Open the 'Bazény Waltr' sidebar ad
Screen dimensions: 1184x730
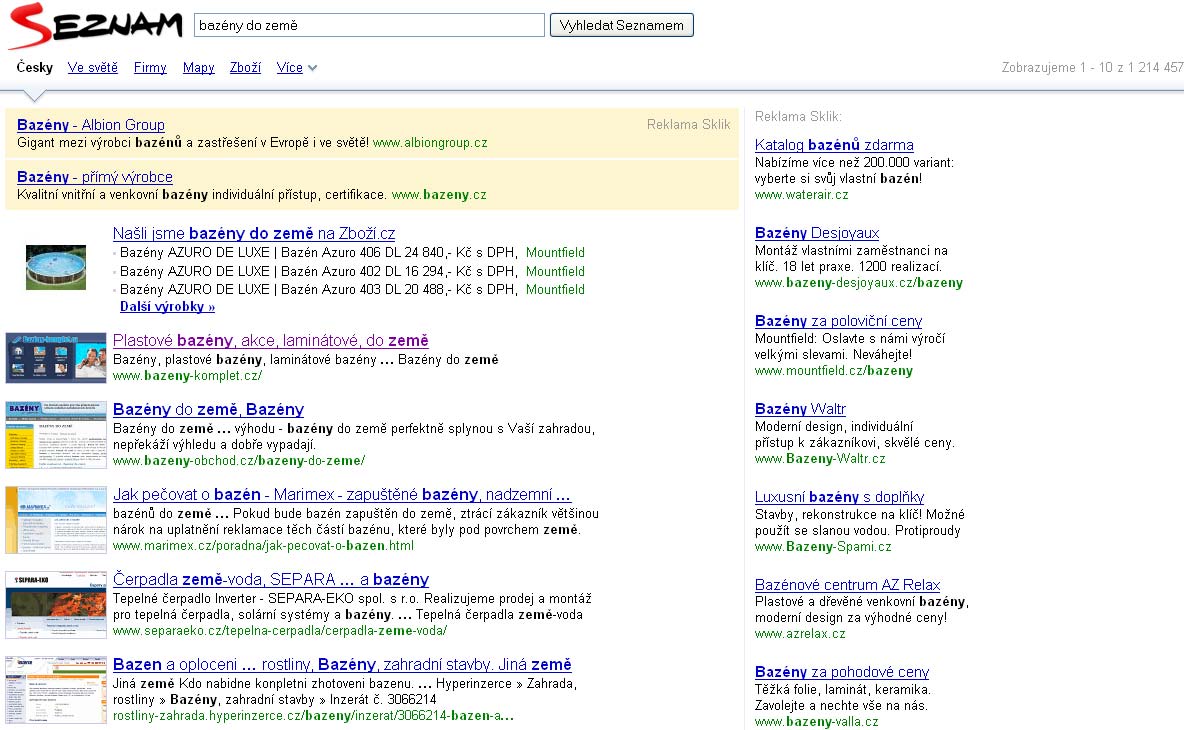click(x=800, y=409)
